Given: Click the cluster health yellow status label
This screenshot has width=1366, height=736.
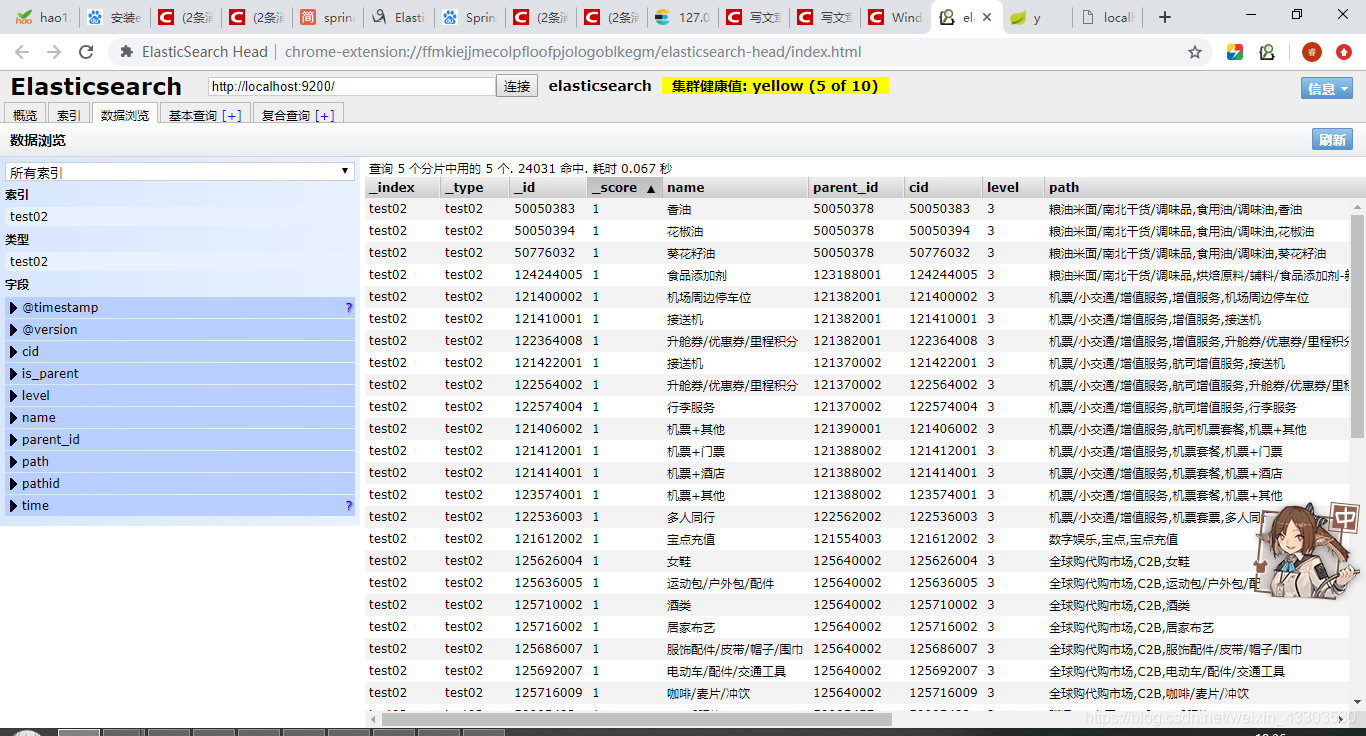Looking at the screenshot, I should (775, 86).
